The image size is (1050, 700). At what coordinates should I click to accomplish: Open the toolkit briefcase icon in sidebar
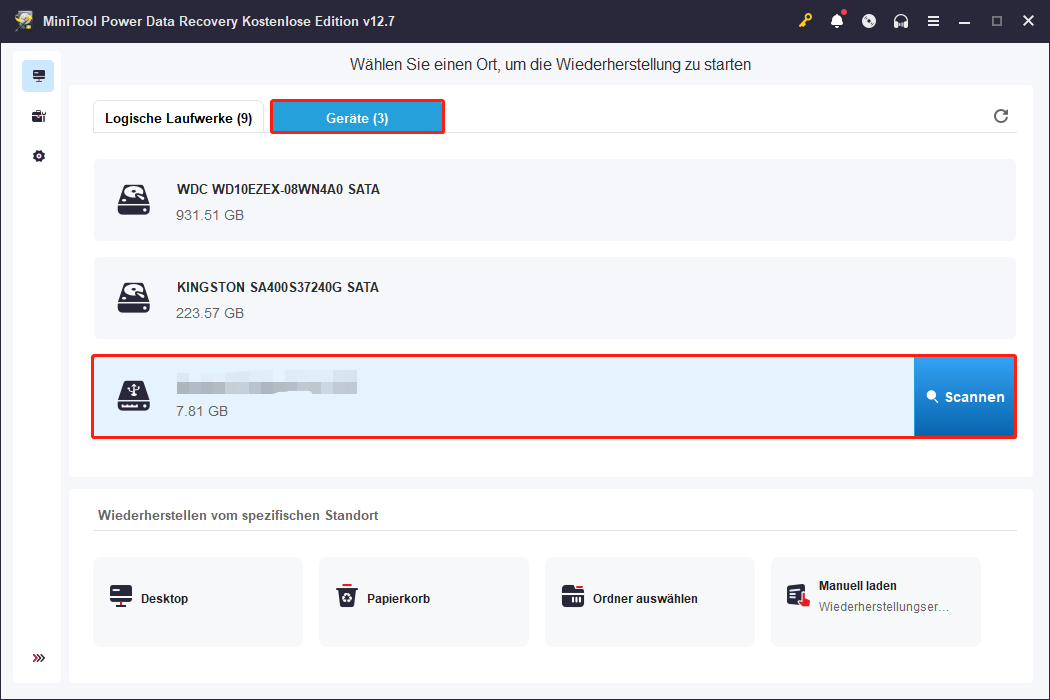(38, 116)
